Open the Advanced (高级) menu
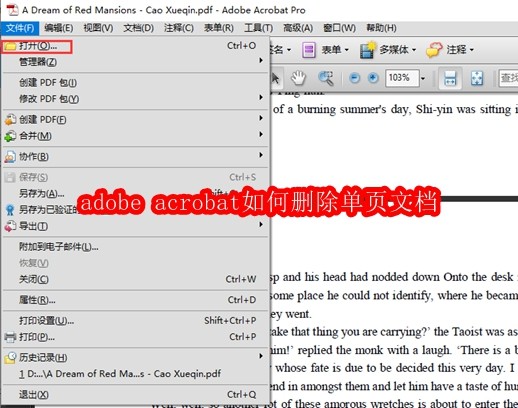The height and width of the screenshot is (408, 518). click(x=298, y=28)
